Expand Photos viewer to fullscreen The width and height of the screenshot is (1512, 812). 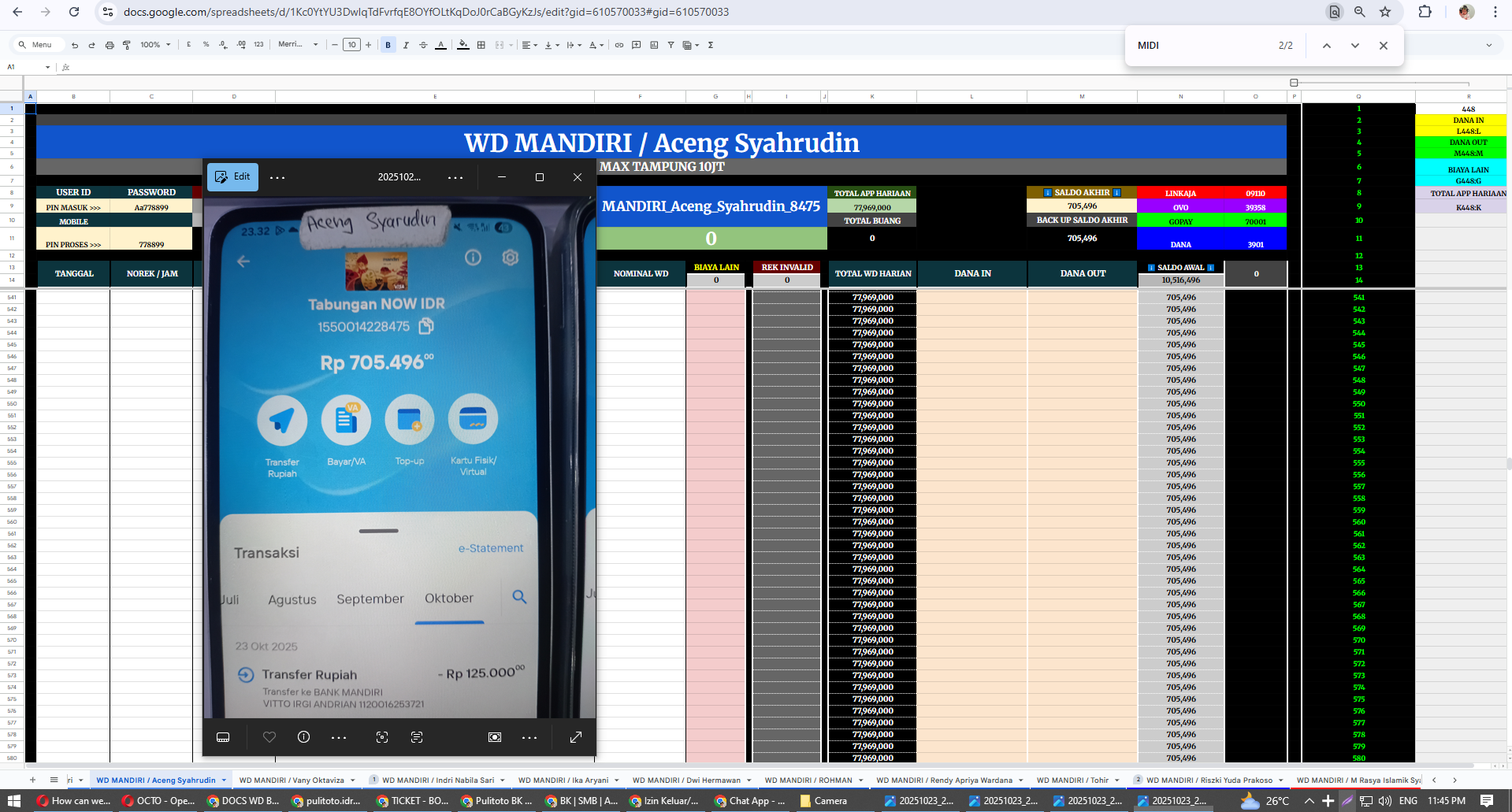[576, 737]
